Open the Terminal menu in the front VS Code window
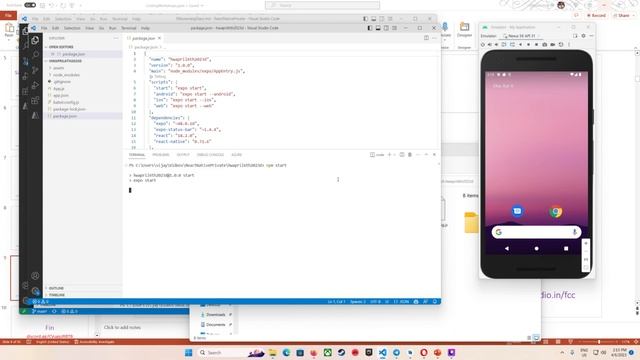640x360 pixels. 129,28
